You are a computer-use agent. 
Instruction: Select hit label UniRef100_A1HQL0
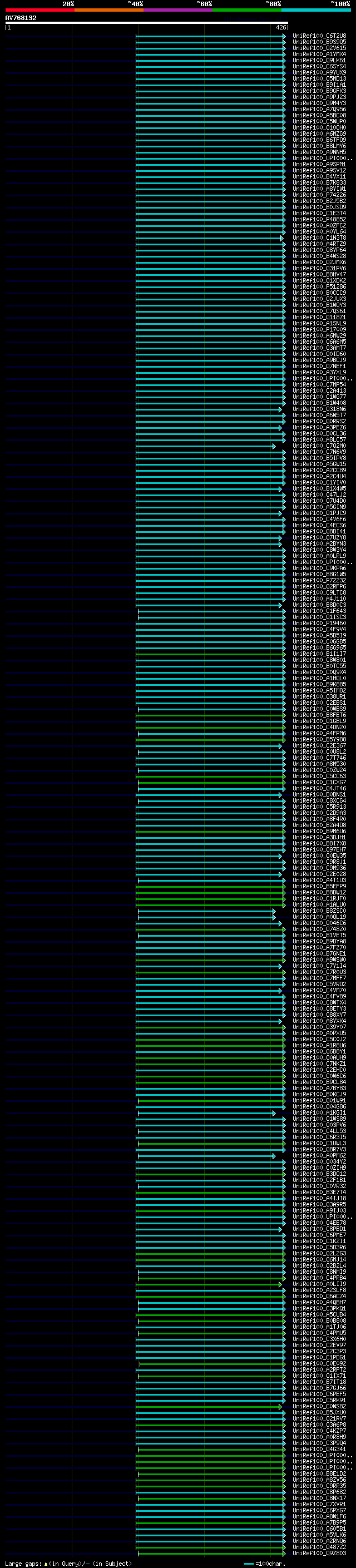pos(319,678)
